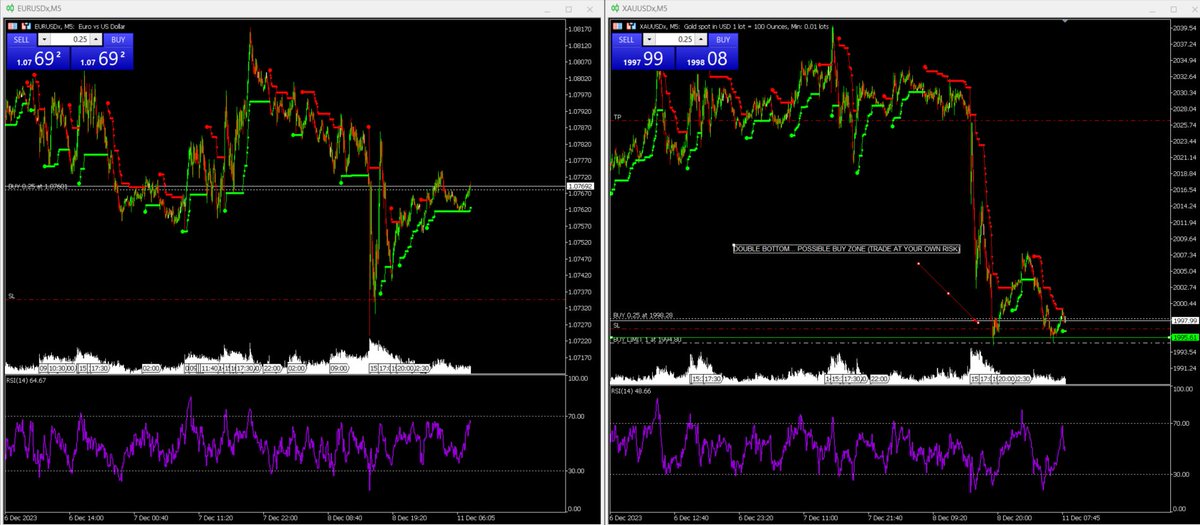This screenshot has height=525, width=1200.
Task: Click the '8 Dec 09:20' time label on XAUUSD
Action: pyautogui.click(x=949, y=519)
